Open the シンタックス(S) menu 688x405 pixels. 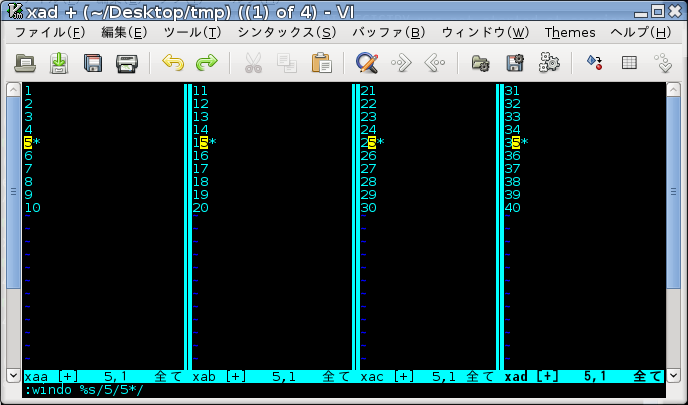click(x=287, y=32)
